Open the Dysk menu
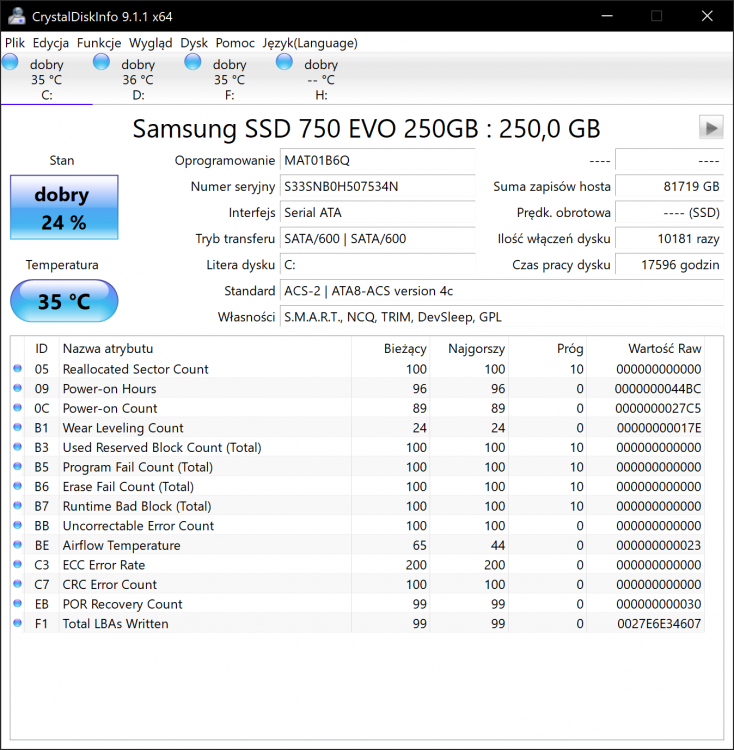 tap(194, 43)
